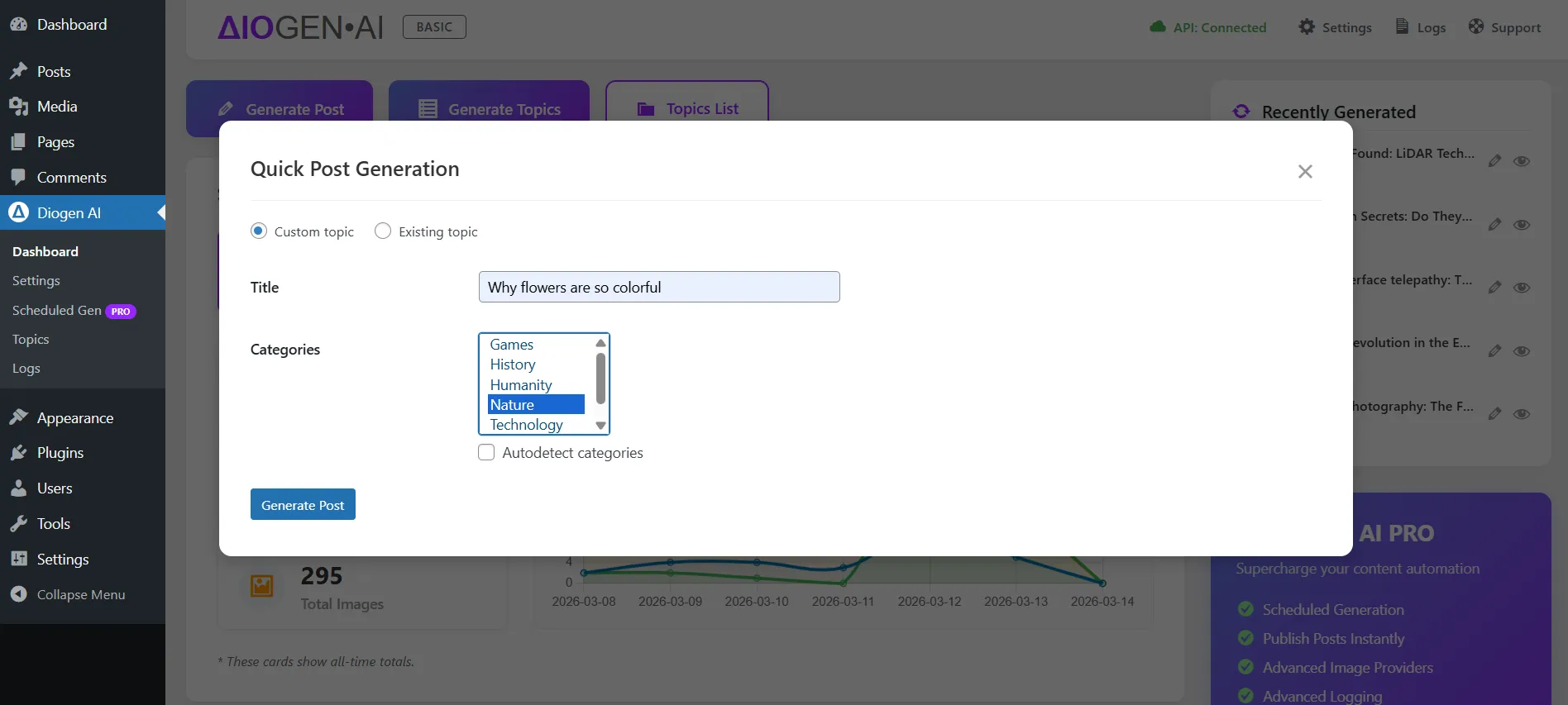
Task: View the LiDAR Tech post via eye icon
Action: pyautogui.click(x=1522, y=161)
